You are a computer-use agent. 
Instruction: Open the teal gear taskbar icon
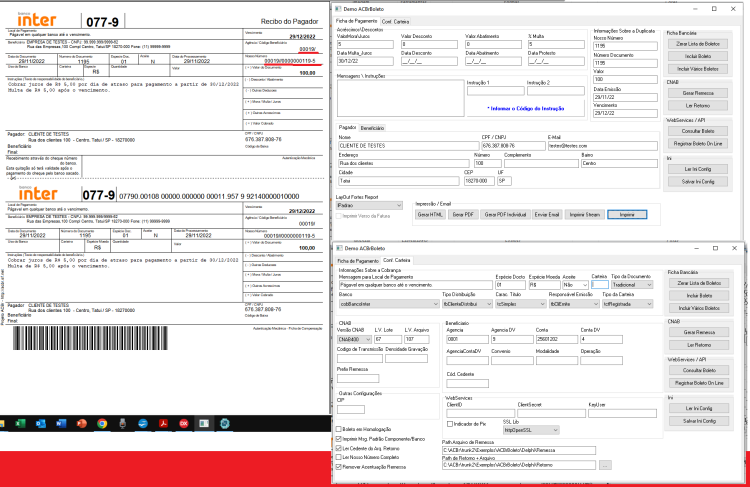[225, 423]
